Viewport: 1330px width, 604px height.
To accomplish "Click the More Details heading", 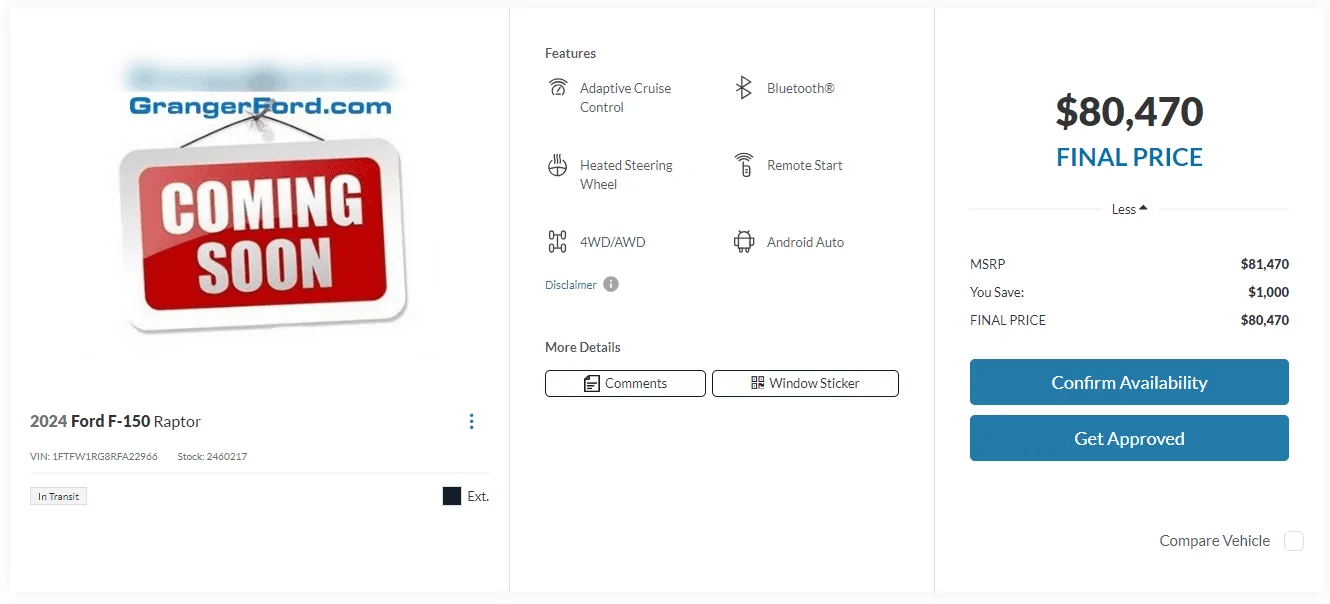I will pos(583,347).
